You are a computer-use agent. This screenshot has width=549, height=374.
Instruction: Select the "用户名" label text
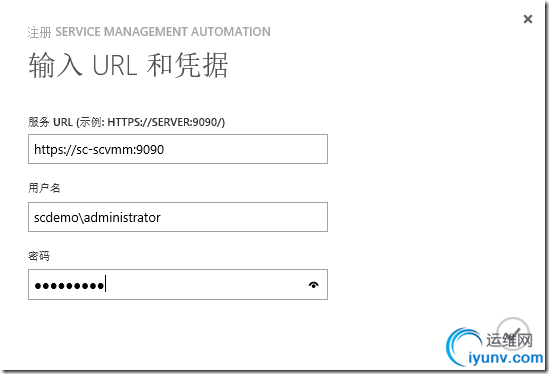(x=44, y=188)
